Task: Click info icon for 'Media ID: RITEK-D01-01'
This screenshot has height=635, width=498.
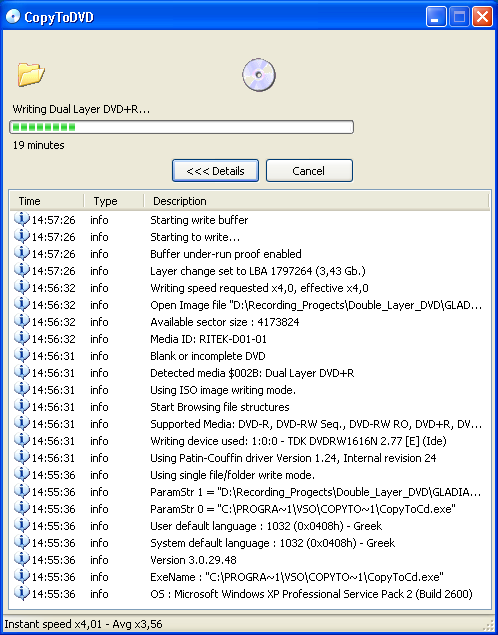Action: point(21,339)
